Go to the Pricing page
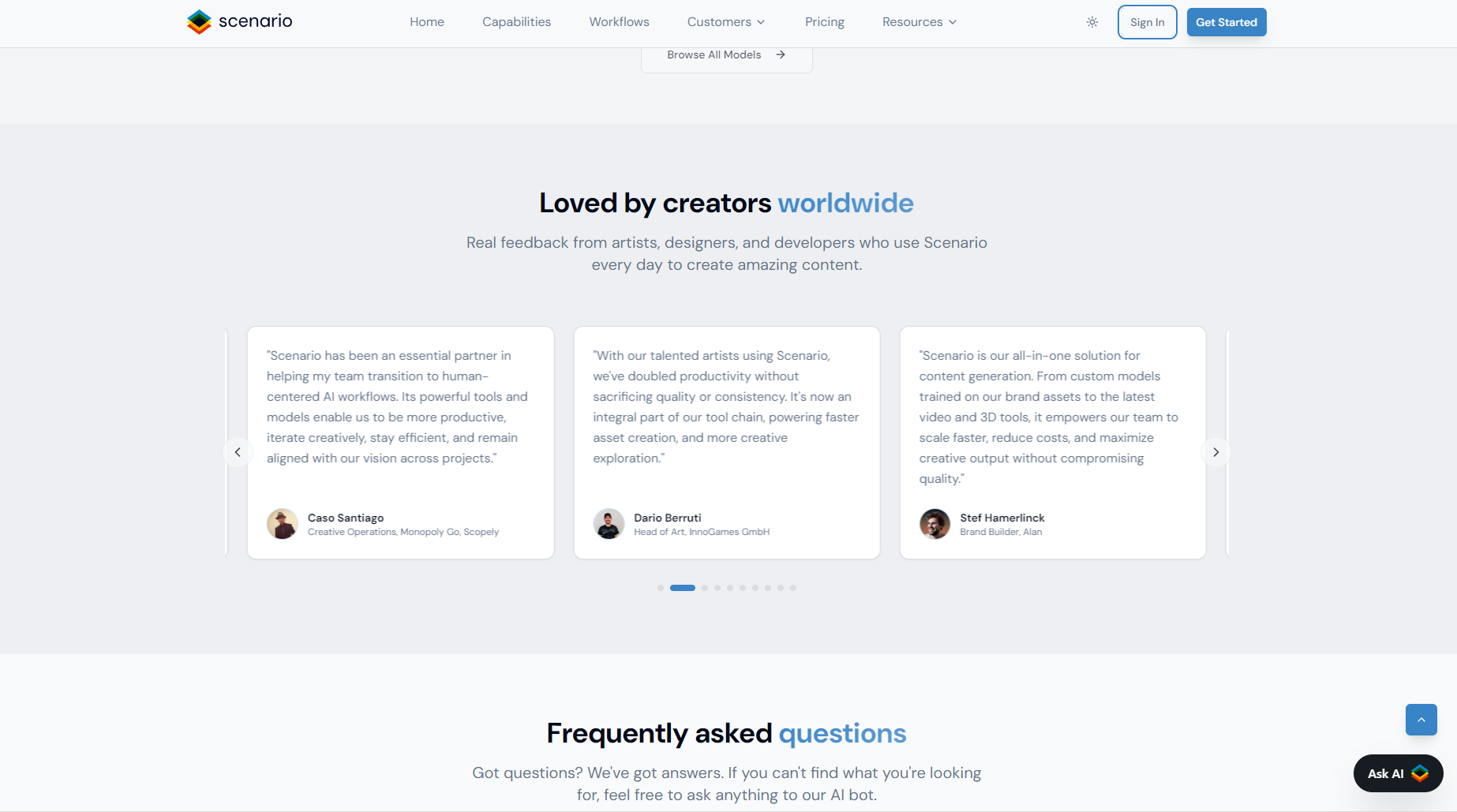 click(x=824, y=22)
